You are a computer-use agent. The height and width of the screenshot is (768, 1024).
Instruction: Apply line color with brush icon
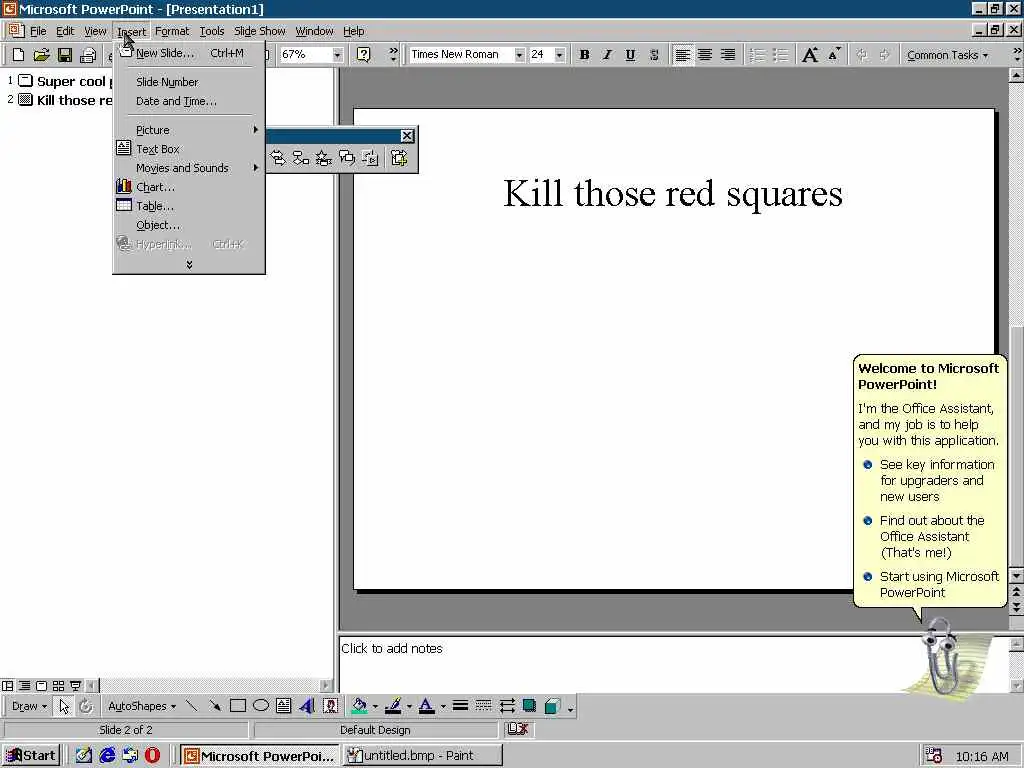pos(392,706)
